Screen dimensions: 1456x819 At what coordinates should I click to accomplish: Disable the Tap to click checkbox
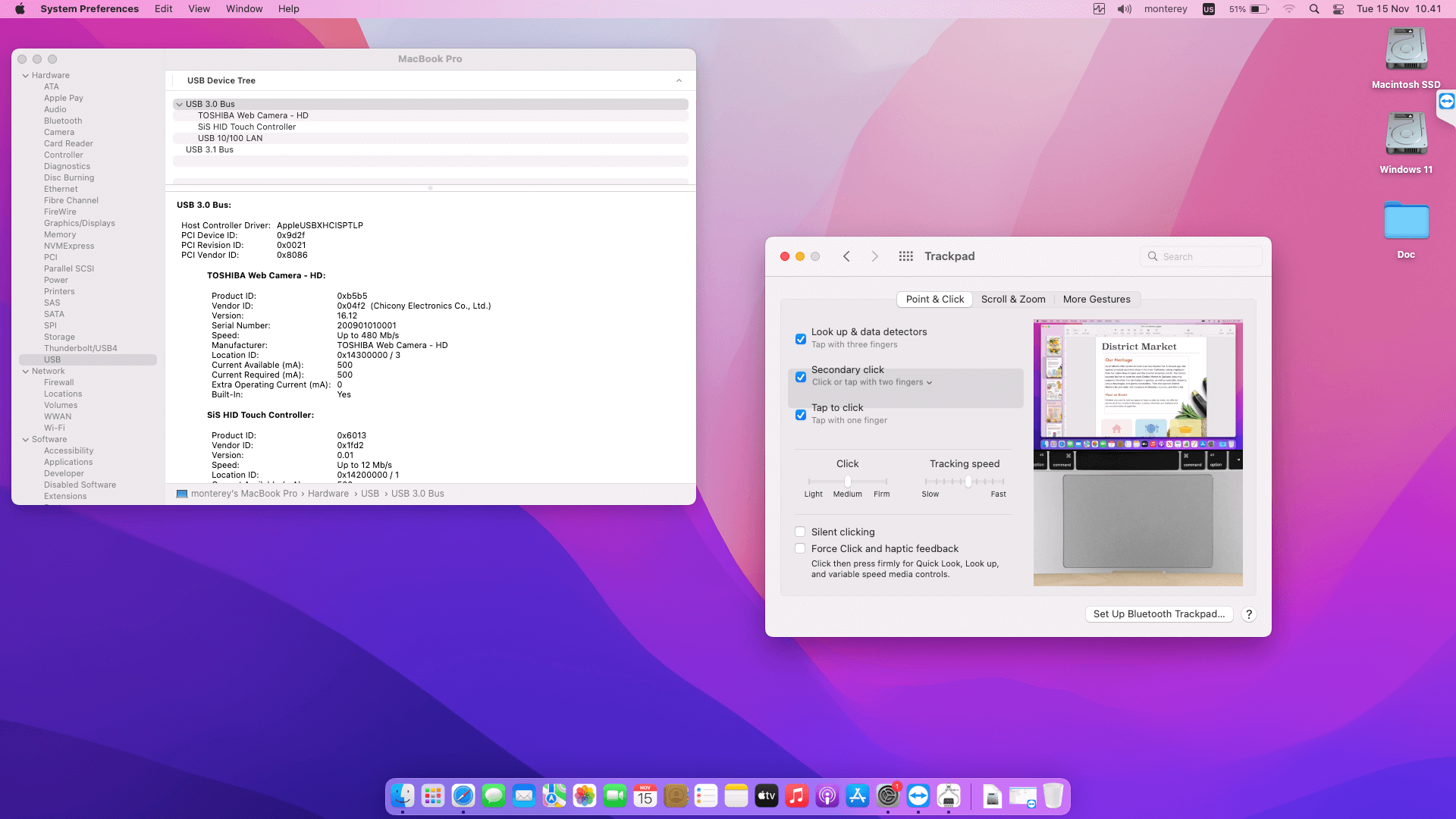click(x=801, y=415)
